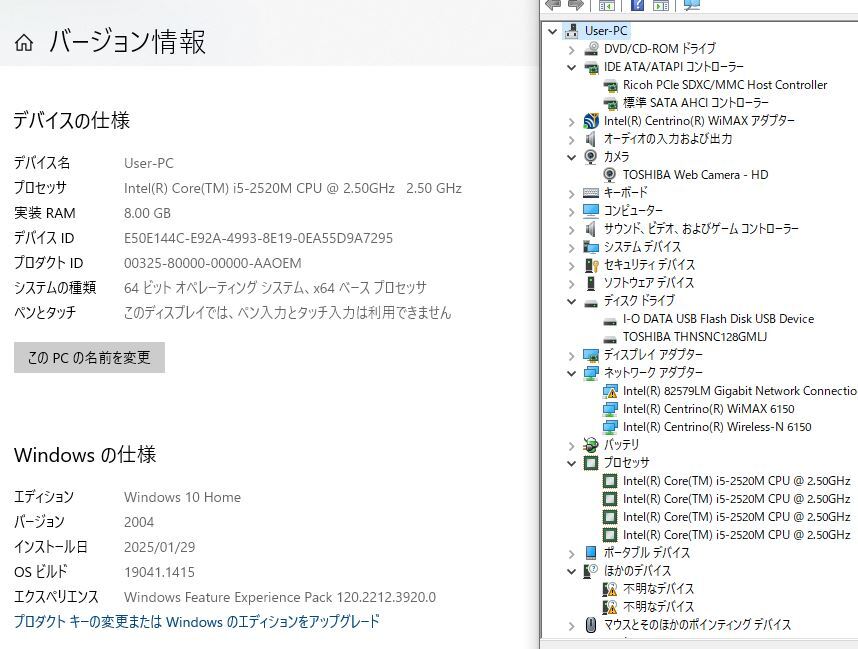Click the product ID 00325-80000-00000-AAOEM
The width and height of the screenshot is (858, 649).
(x=212, y=263)
